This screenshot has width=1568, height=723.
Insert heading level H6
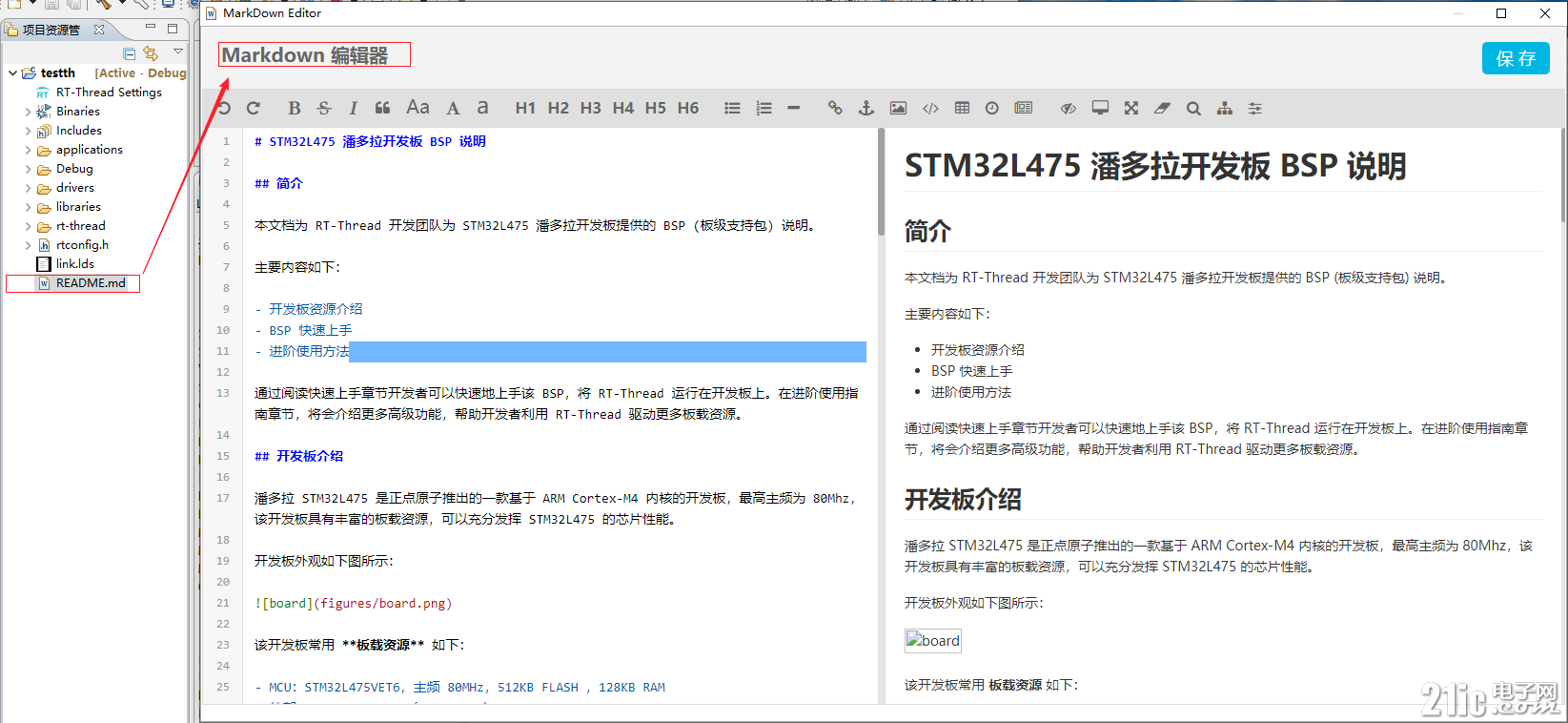point(688,108)
